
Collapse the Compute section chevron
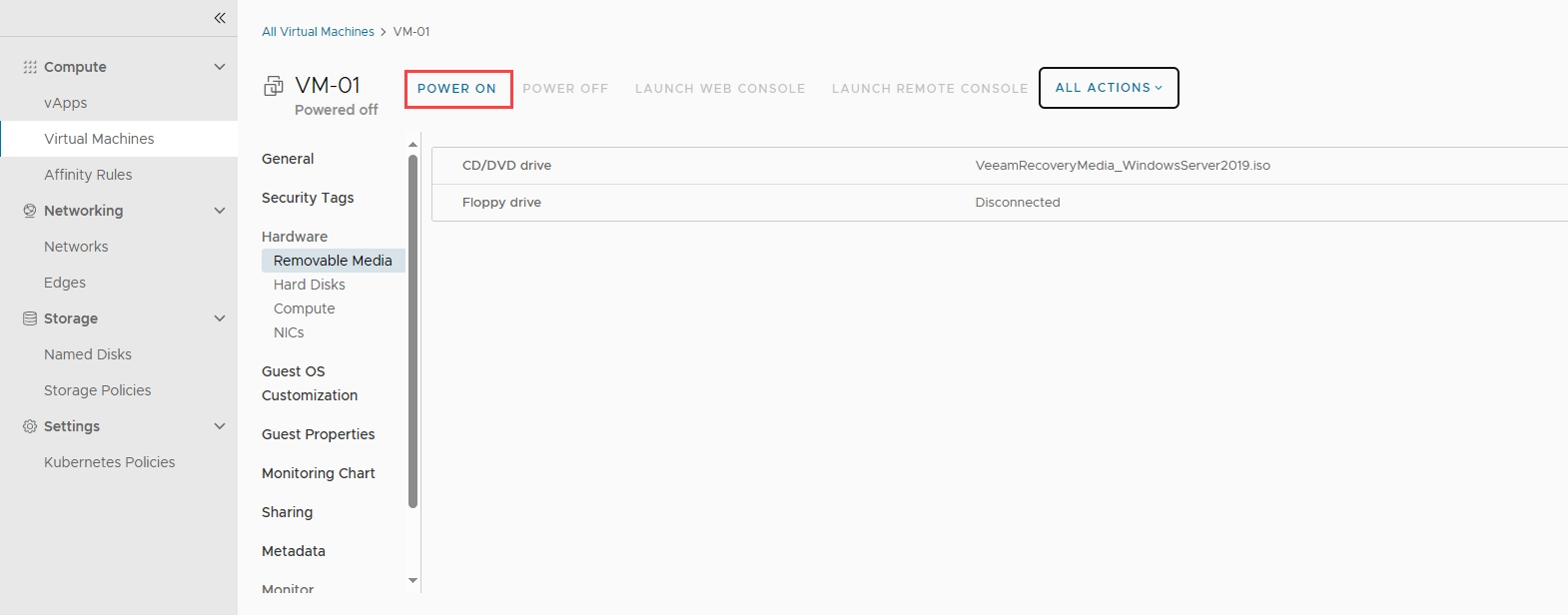coord(220,67)
